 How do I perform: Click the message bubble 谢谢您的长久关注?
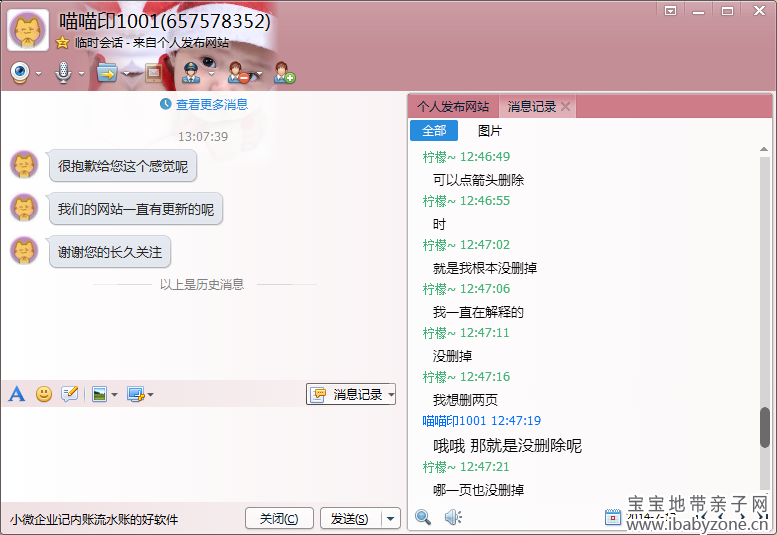pos(110,252)
